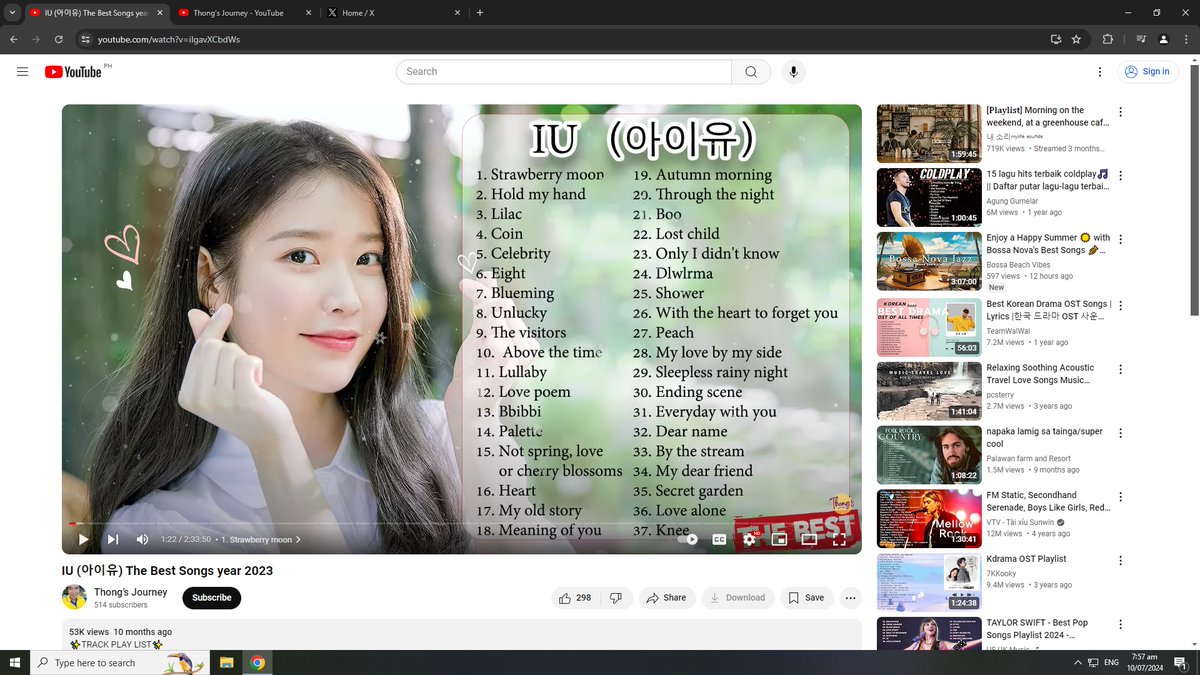Image resolution: width=1200 pixels, height=675 pixels.
Task: Click the Download button
Action: tap(738, 598)
